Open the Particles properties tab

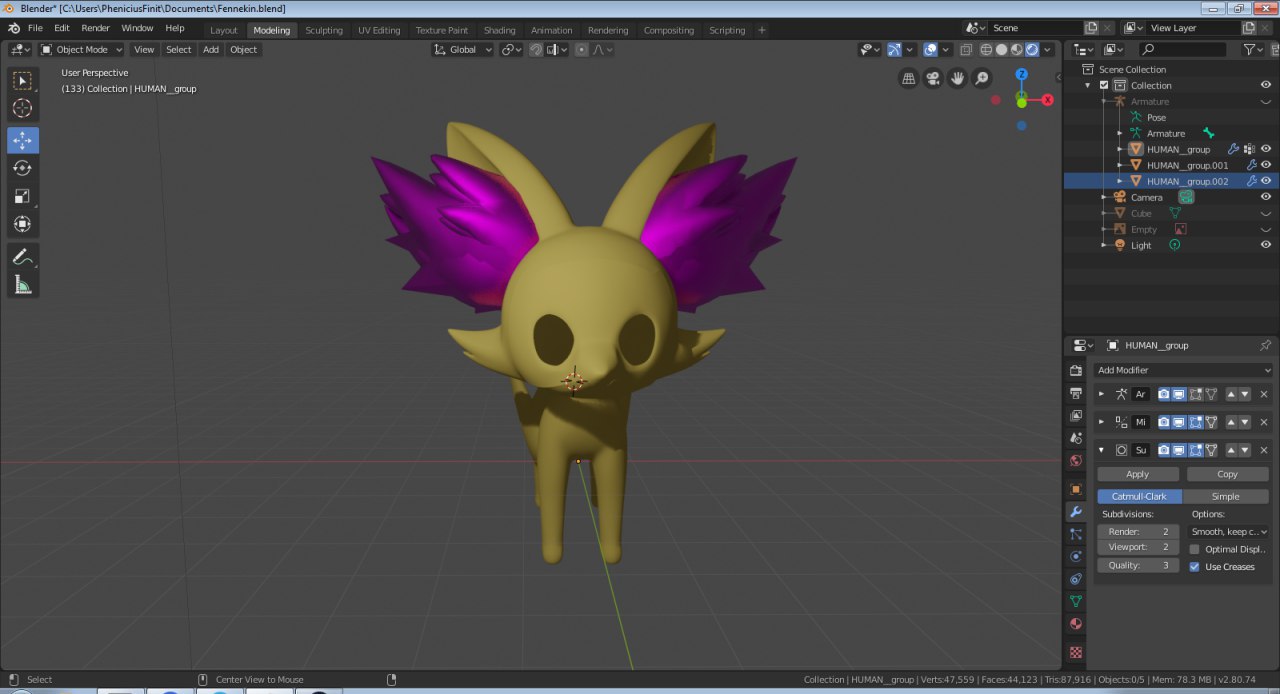pos(1076,534)
